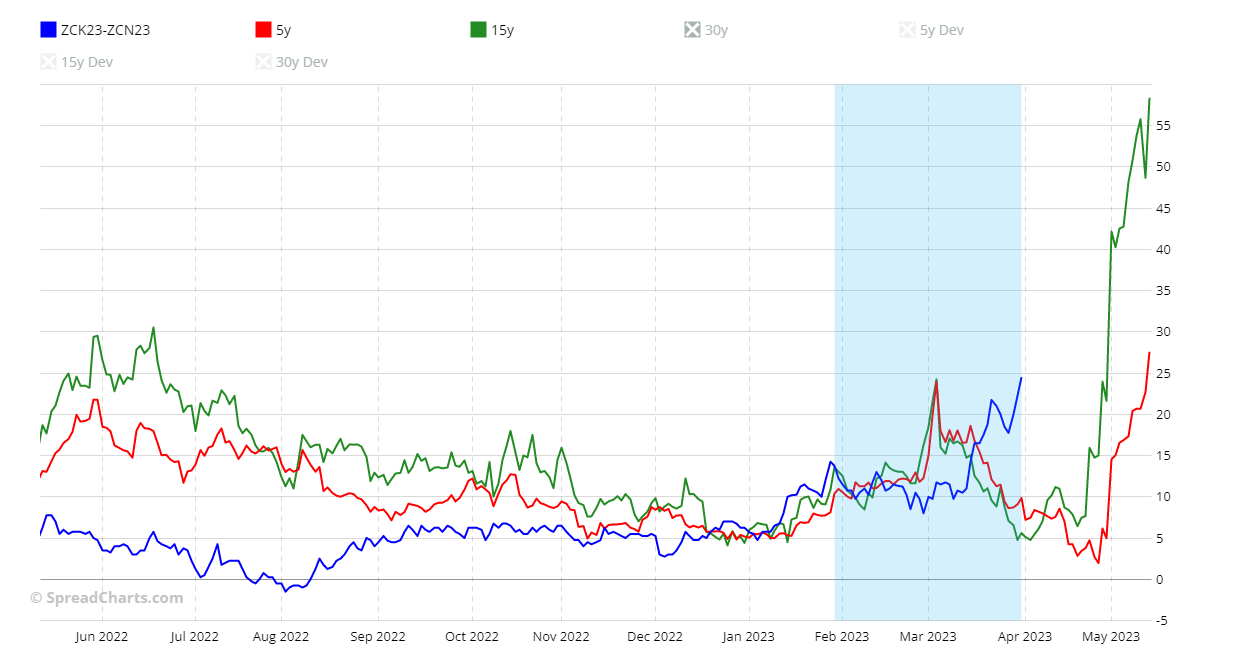1234x657 pixels.
Task: Enable the 15y Dev legend text
Action: (x=87, y=62)
